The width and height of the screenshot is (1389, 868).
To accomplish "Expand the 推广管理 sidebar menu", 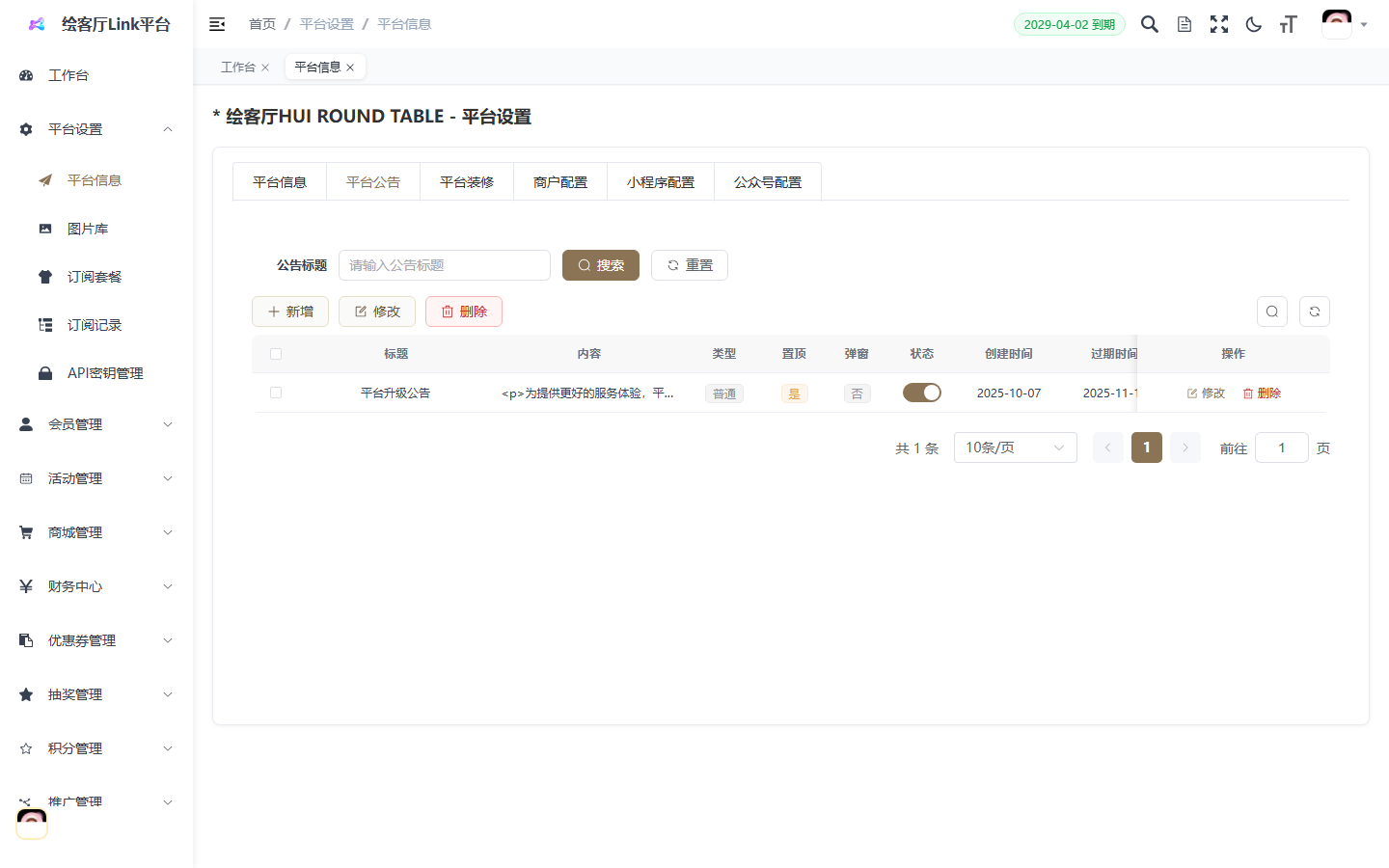I will 96,802.
